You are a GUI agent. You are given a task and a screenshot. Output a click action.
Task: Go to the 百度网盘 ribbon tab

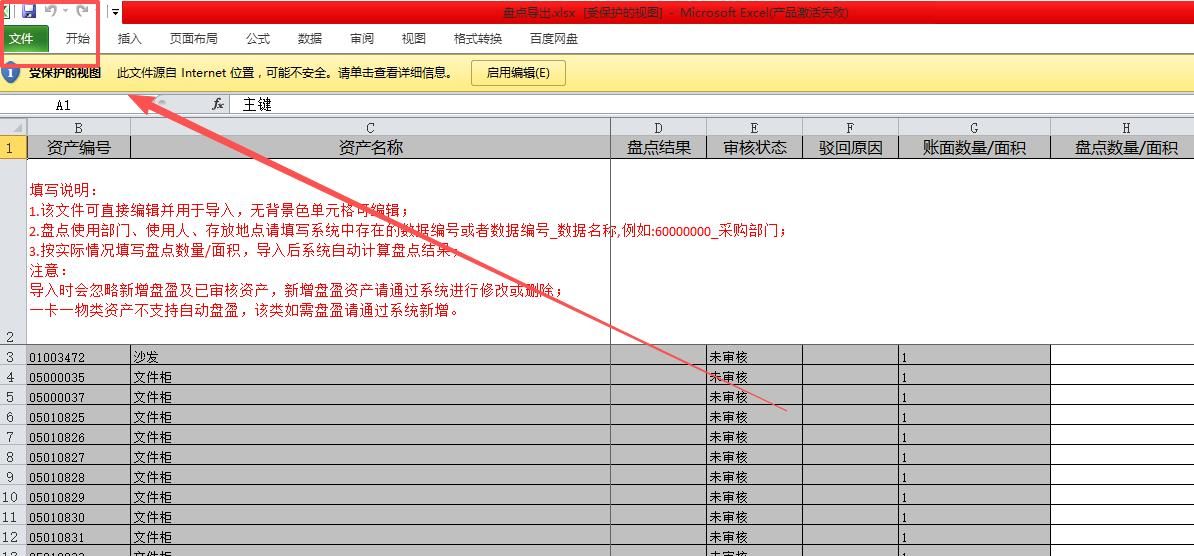pyautogui.click(x=554, y=39)
